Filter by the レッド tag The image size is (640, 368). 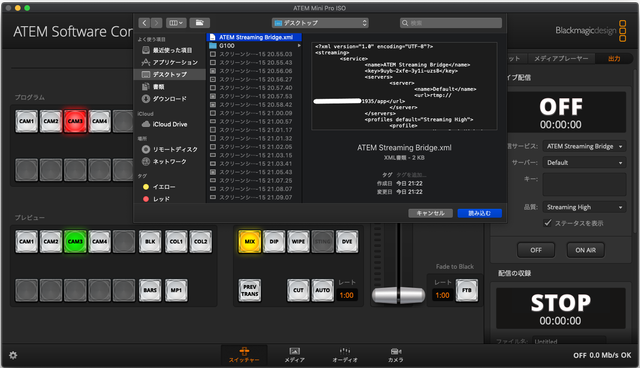[x=169, y=199]
